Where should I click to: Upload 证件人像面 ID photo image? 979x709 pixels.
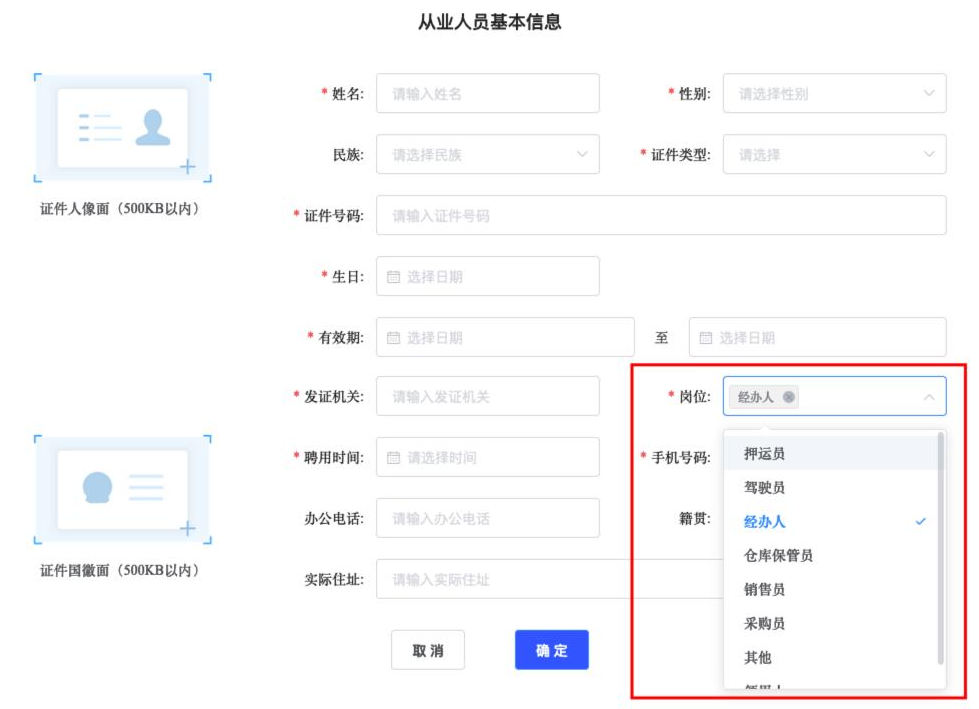[x=123, y=128]
